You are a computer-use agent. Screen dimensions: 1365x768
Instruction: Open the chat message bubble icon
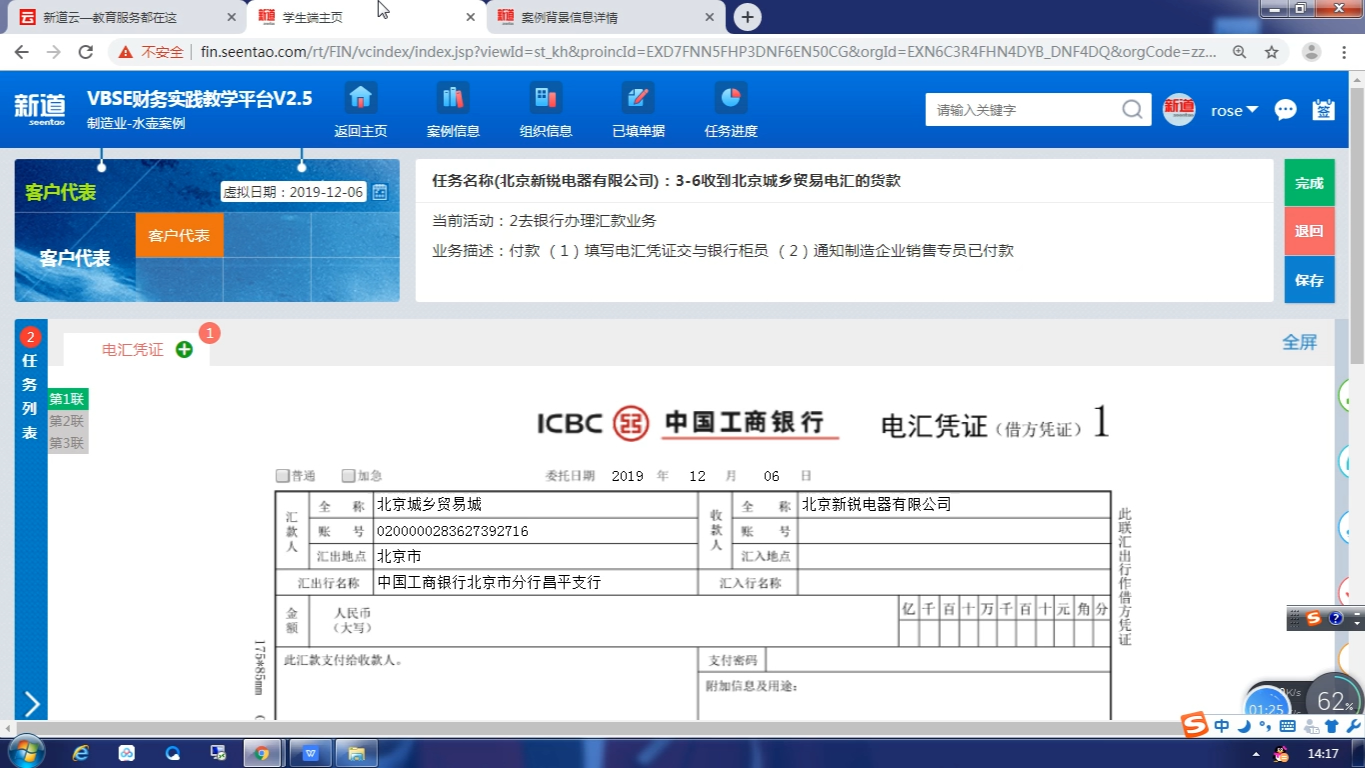point(1286,110)
